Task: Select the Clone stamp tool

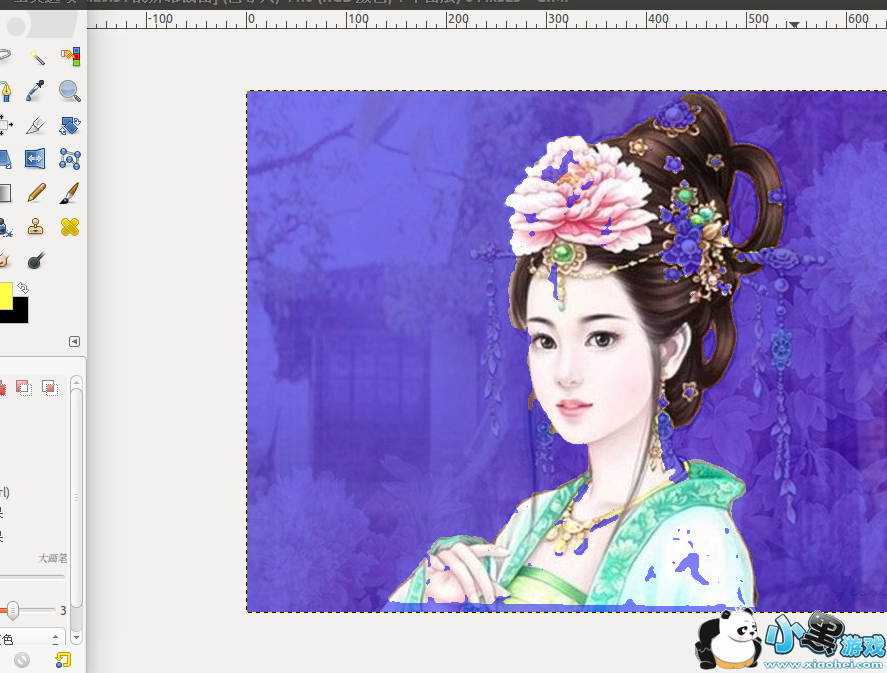Action: point(36,227)
